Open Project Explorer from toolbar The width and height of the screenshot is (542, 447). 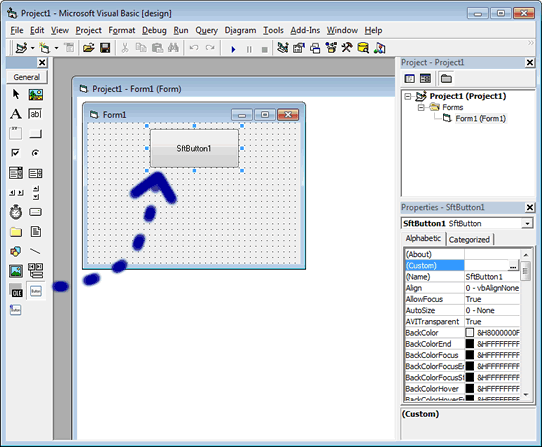(283, 48)
